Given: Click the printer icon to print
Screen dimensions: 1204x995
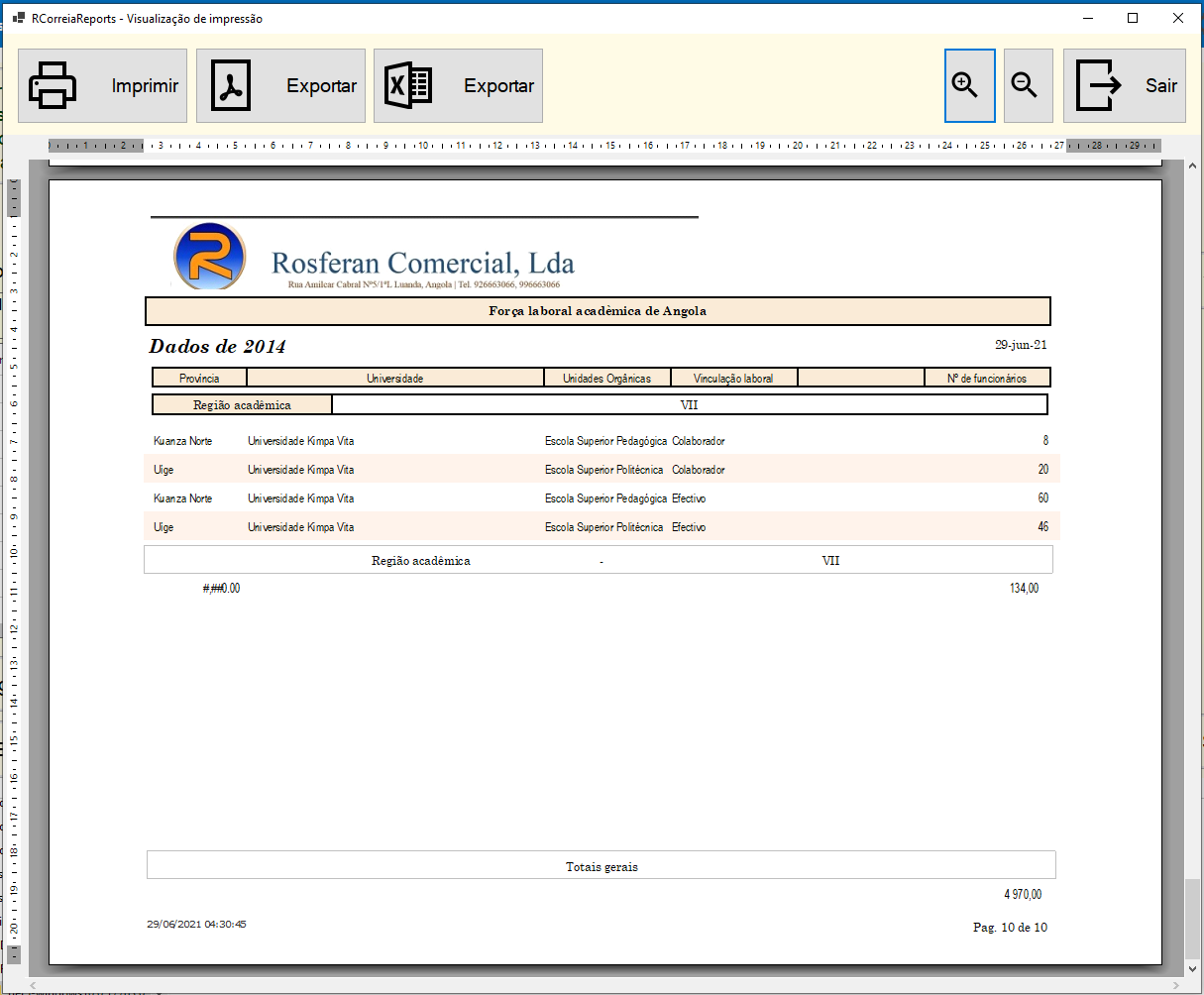Looking at the screenshot, I should [54, 85].
